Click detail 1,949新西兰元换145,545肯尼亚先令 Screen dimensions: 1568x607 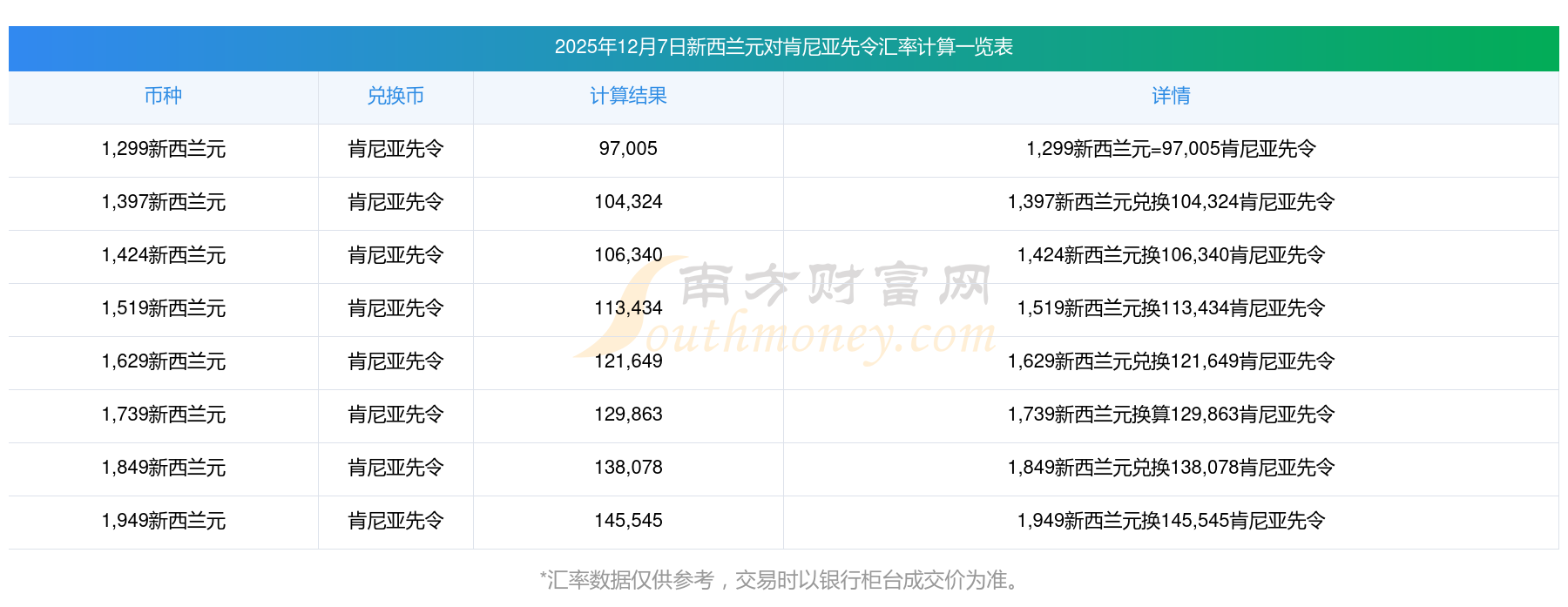point(1171,521)
